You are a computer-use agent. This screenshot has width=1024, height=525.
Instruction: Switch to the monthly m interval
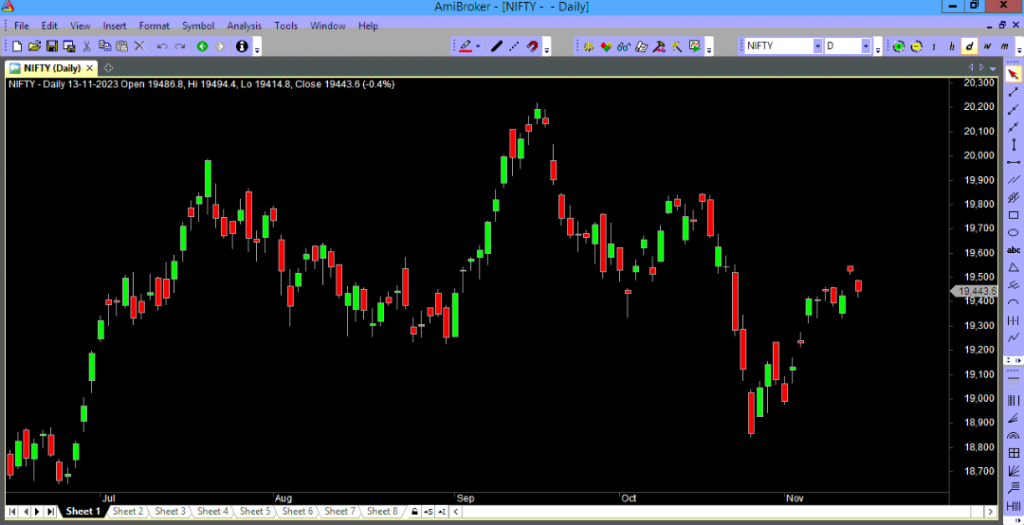coord(1004,46)
